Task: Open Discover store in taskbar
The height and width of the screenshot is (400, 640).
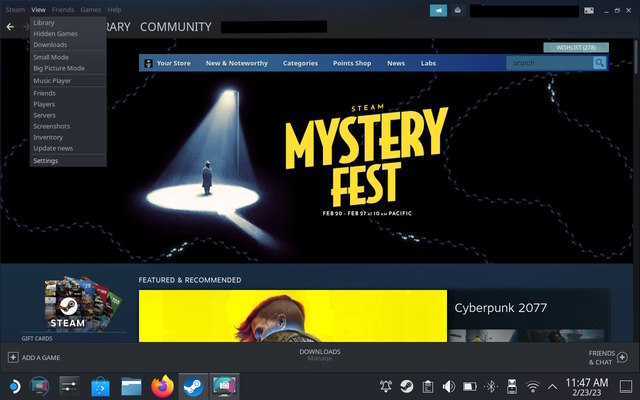Action: (100, 386)
